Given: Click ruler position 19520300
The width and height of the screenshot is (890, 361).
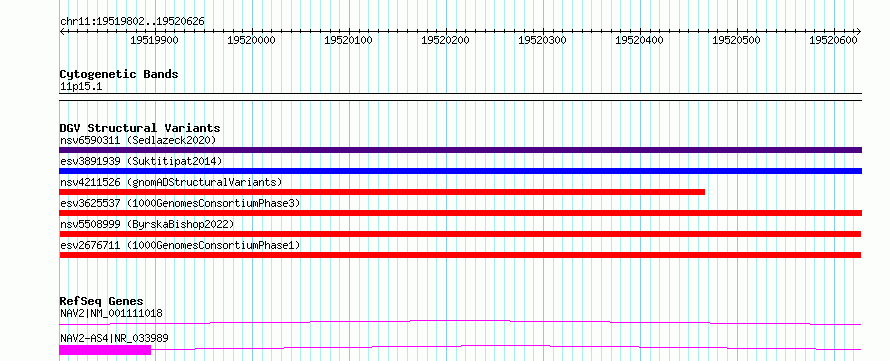Looking at the screenshot, I should pyautogui.click(x=542, y=40).
